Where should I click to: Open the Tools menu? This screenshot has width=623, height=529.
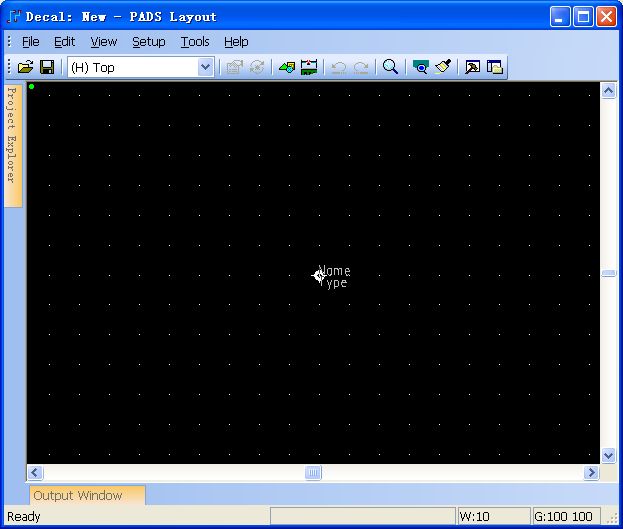(195, 42)
